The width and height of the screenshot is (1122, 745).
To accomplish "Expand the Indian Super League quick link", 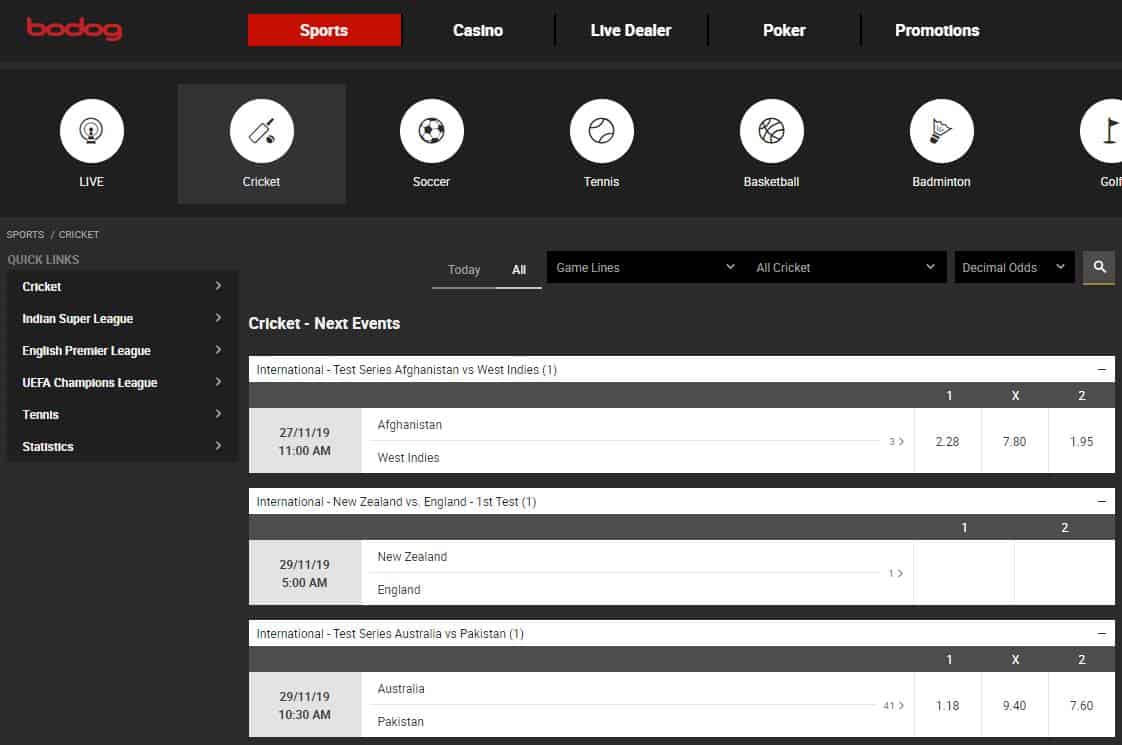I will point(122,318).
